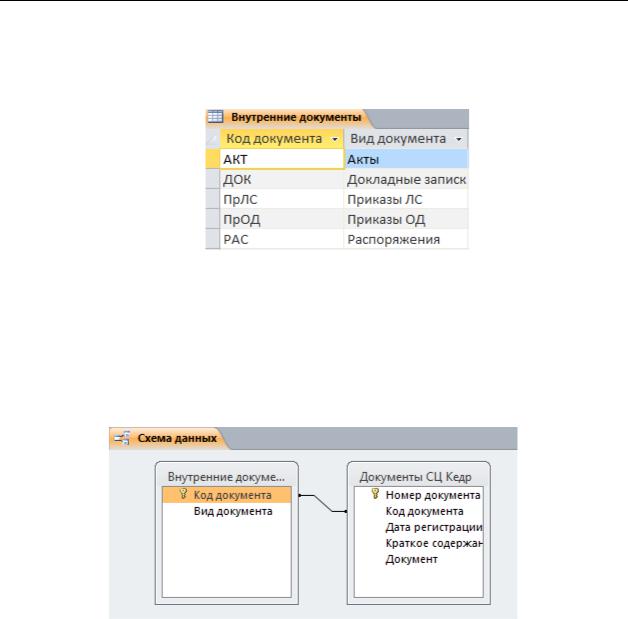Open Вид документа column filter dropdown arrow
The height and width of the screenshot is (619, 628).
pos(459,139)
